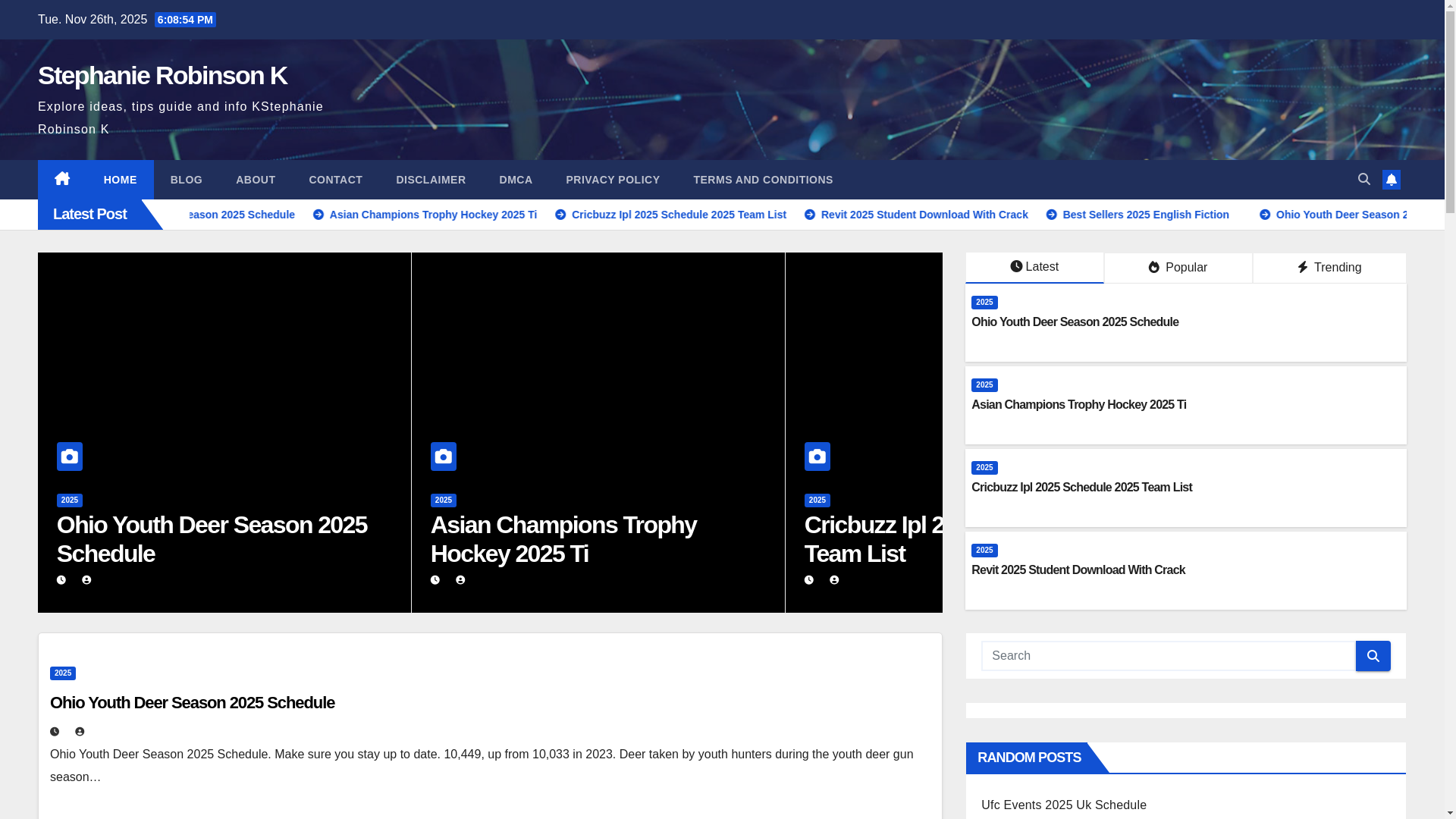Image resolution: width=1456 pixels, height=819 pixels.
Task: Open Cricbuzz Ipl slide headline
Action: [x=873, y=539]
